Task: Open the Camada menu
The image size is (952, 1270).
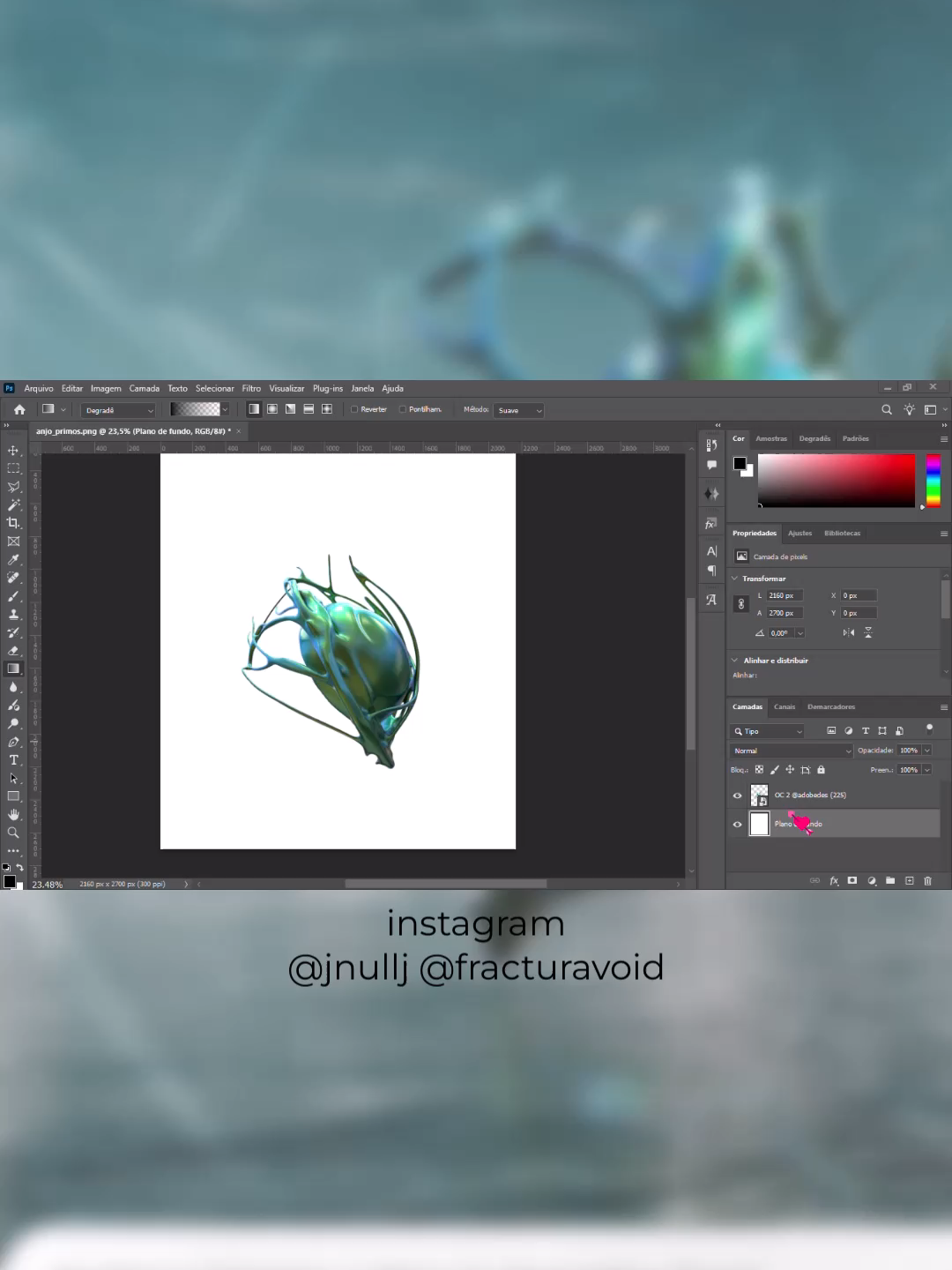Action: (145, 388)
